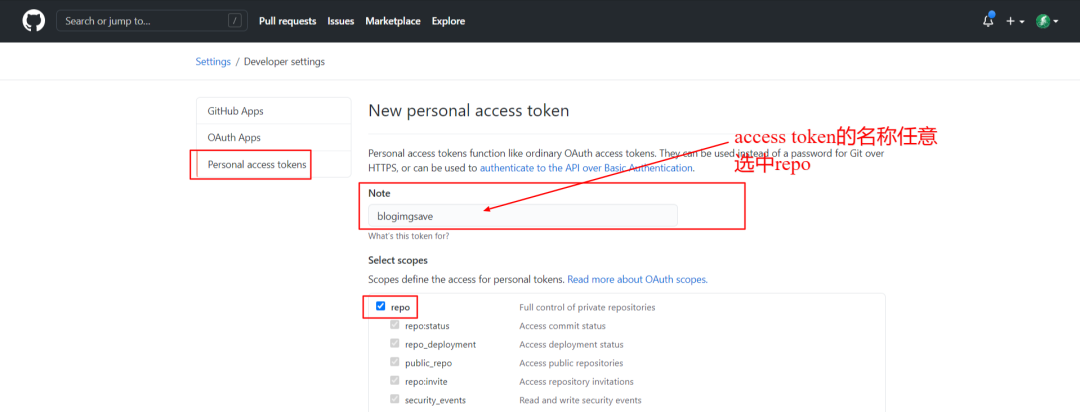This screenshot has height=412, width=1080.
Task: Toggle the repo_deployment checkbox
Action: point(395,344)
